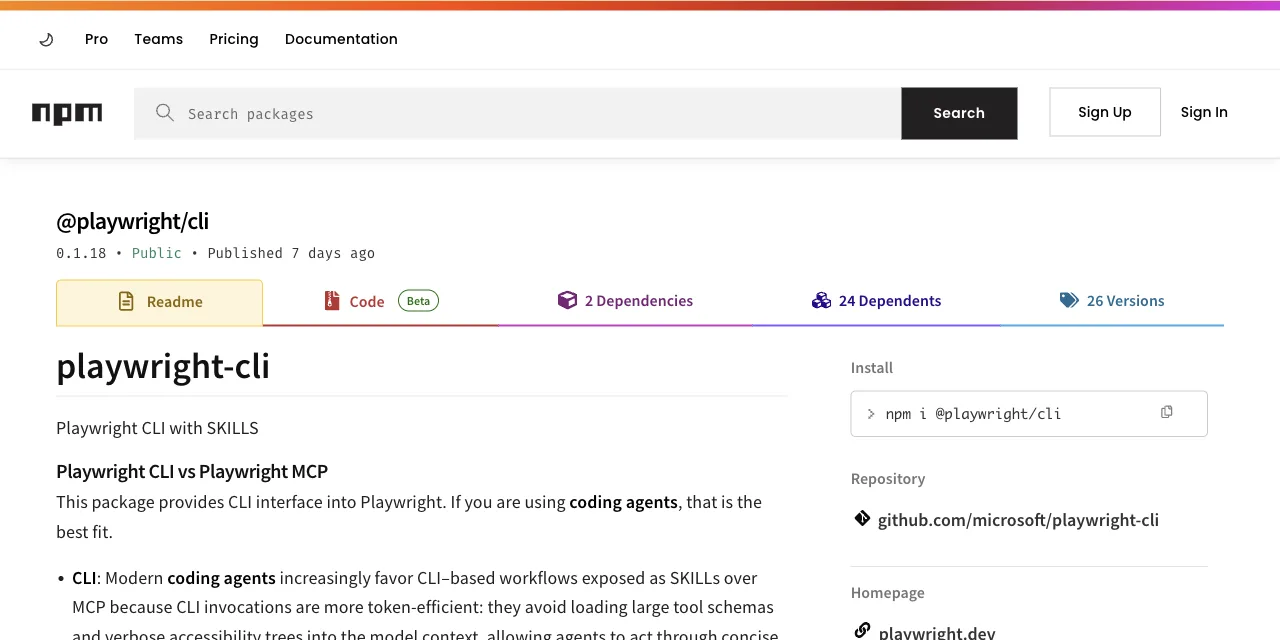Open github.com/microsoft/playwright-cli repository link

coord(1018,520)
